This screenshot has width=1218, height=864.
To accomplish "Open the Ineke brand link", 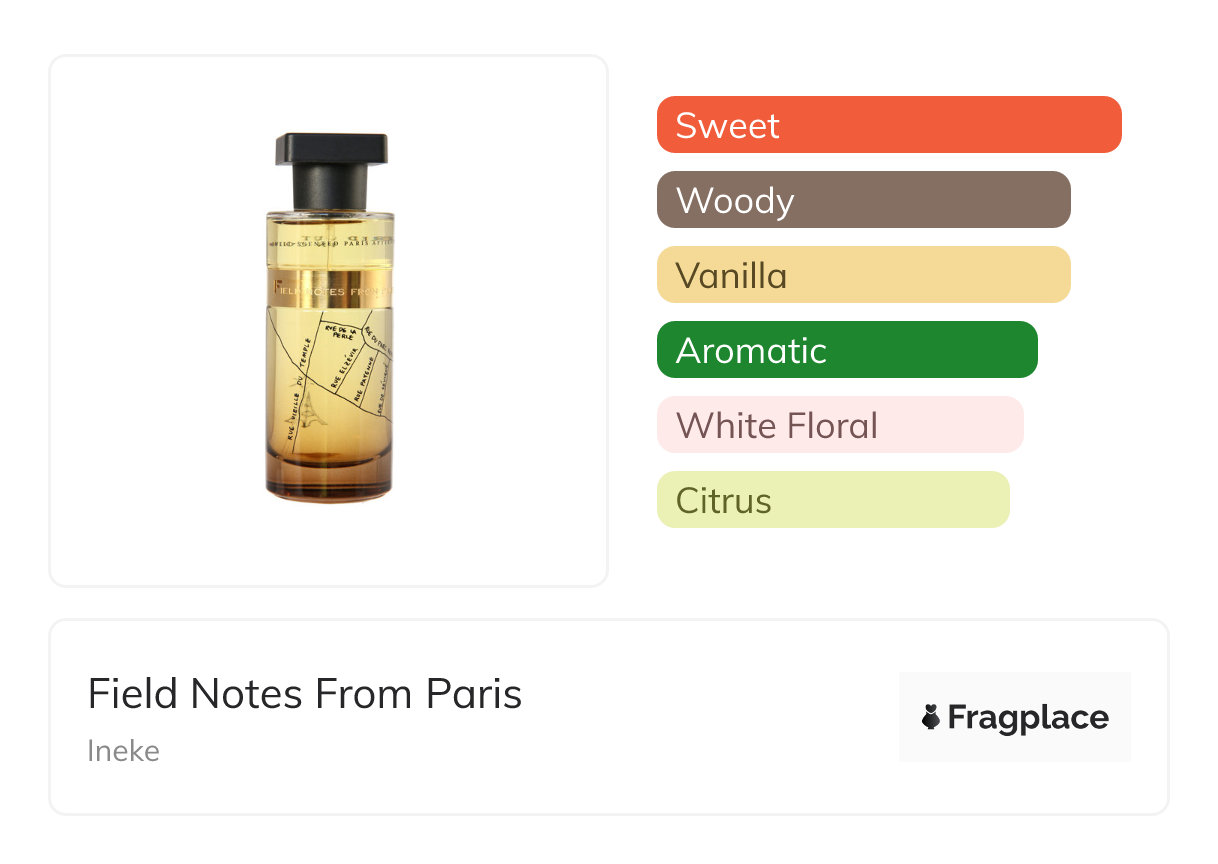I will tap(123, 750).
